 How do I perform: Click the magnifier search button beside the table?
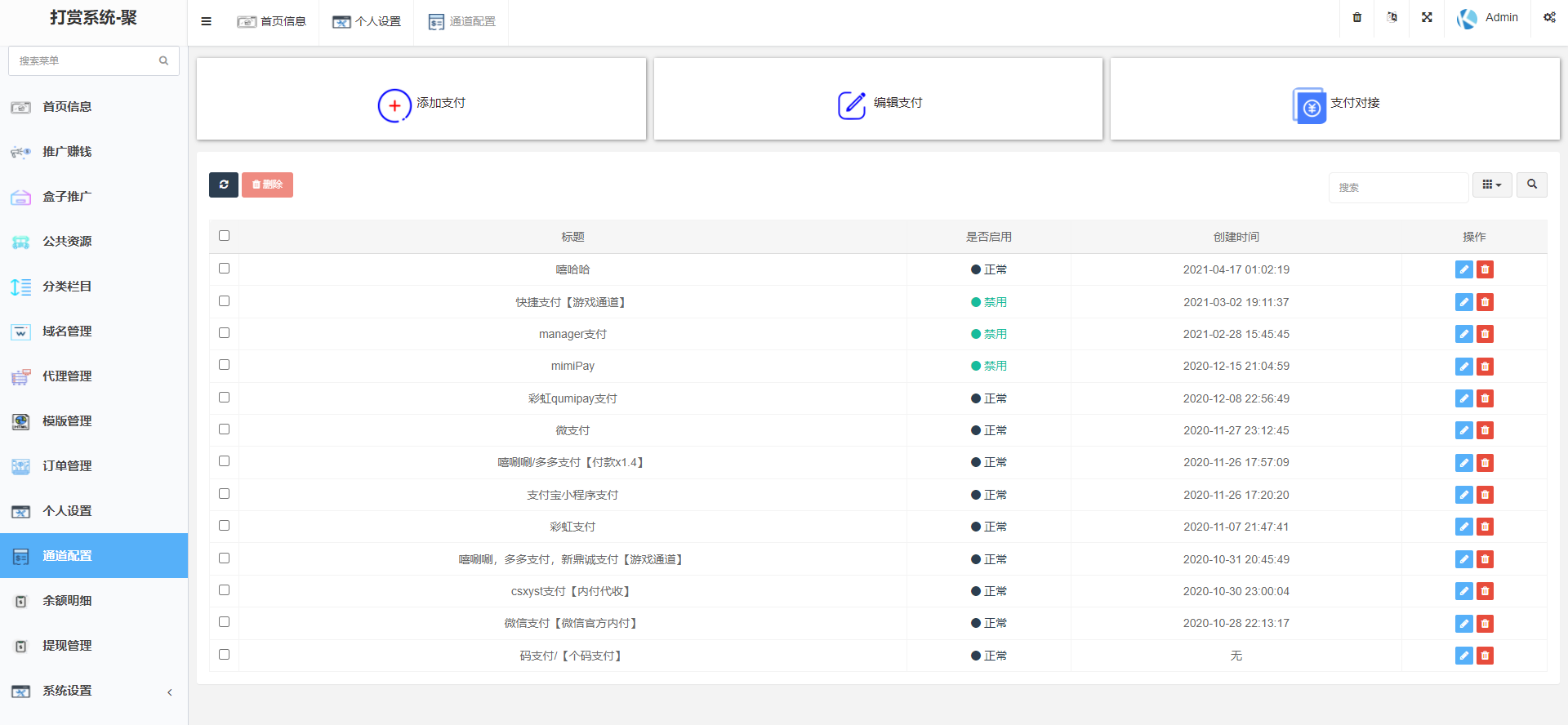pyautogui.click(x=1531, y=185)
